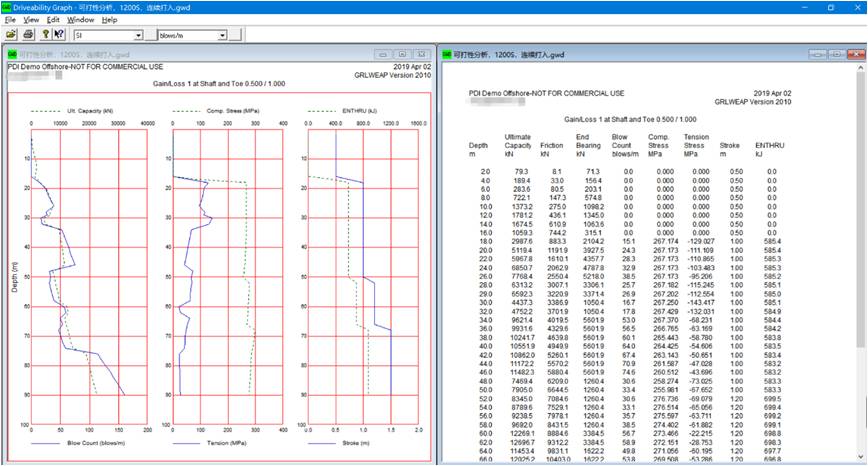This screenshot has width=868, height=466.
Task: Activate the context help arrow icon
Action: pos(58,34)
